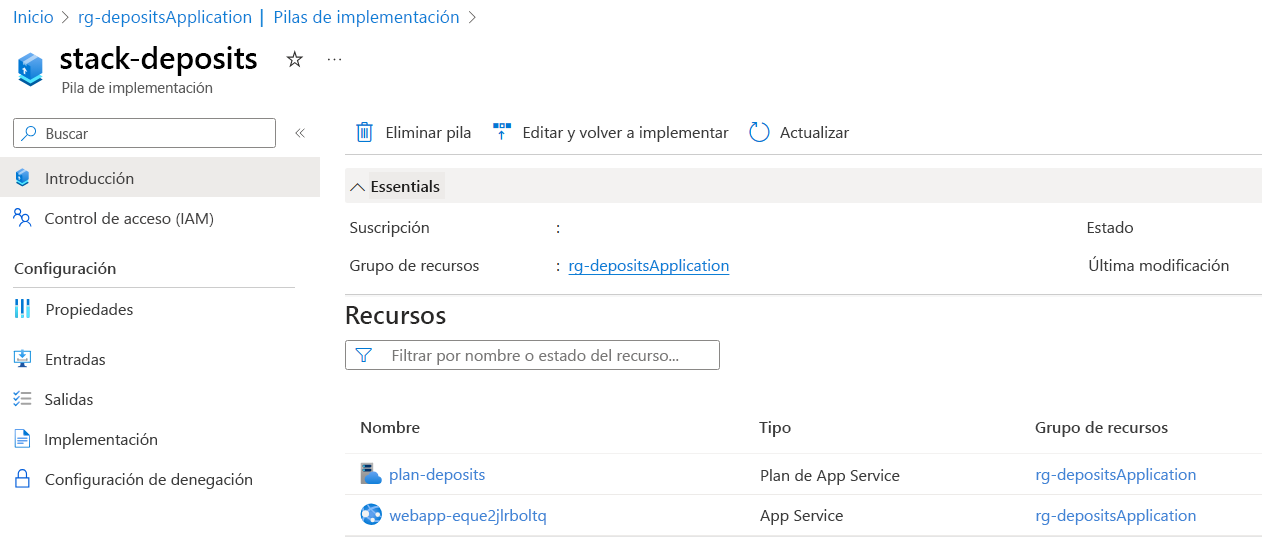This screenshot has width=1262, height=550.
Task: Click the Configuración section heading
Action: point(65,269)
